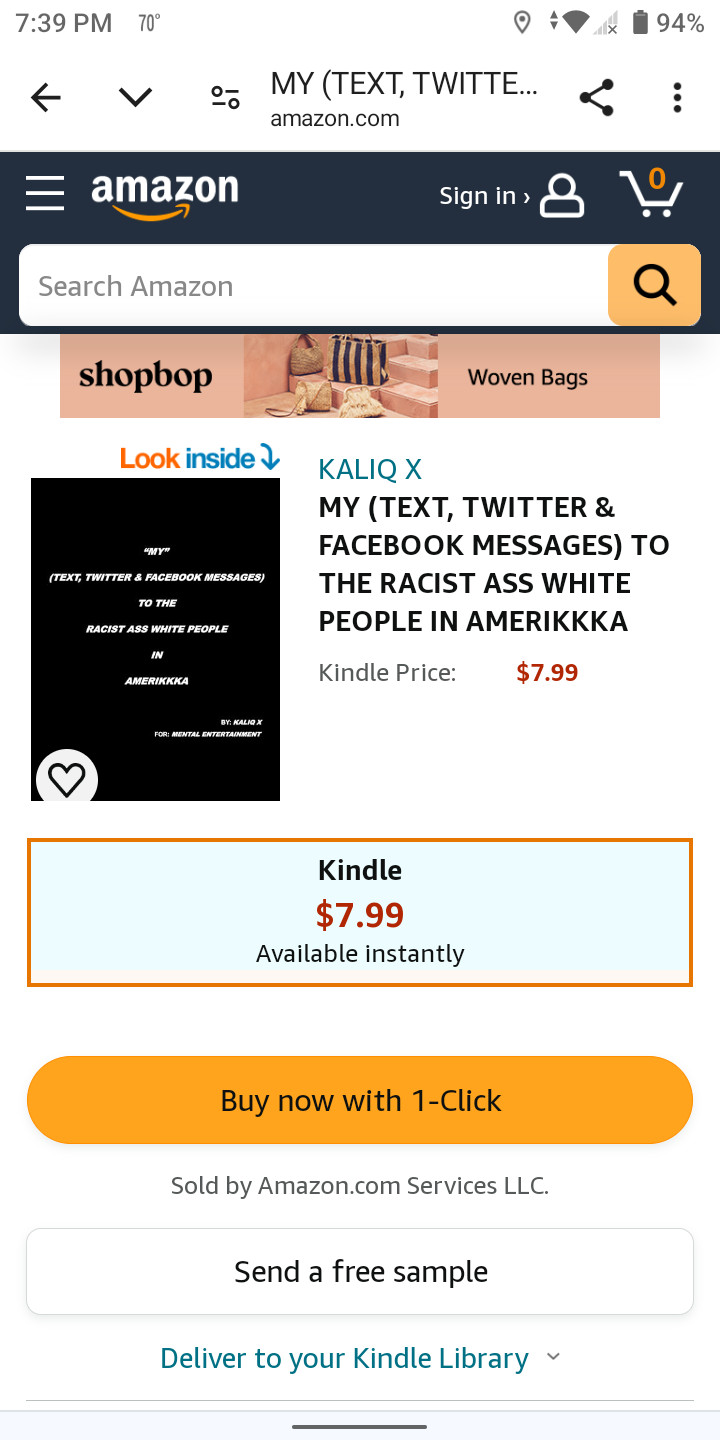The width and height of the screenshot is (720, 1440).
Task: Open the Shopbop Woven Bags banner ad
Action: point(360,376)
